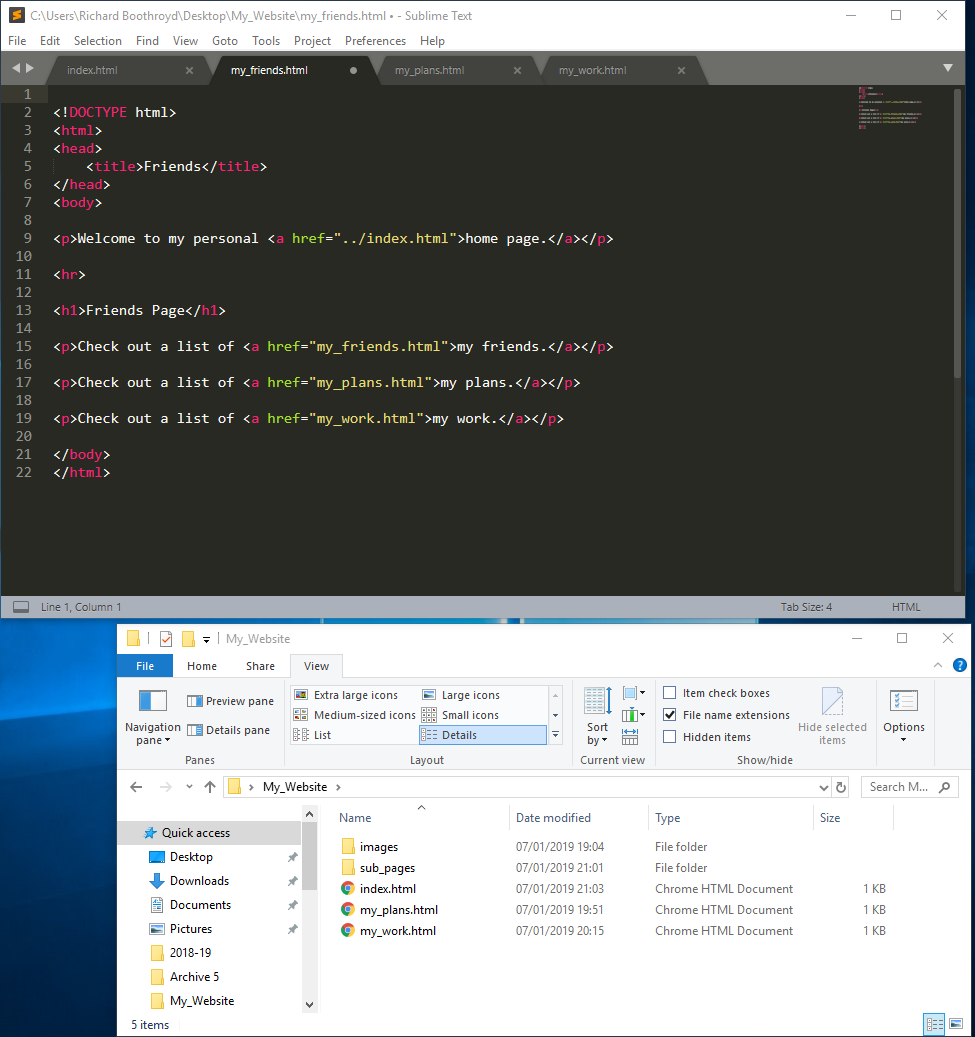This screenshot has width=975, height=1037.
Task: Close the index.html tab
Action: click(x=189, y=70)
